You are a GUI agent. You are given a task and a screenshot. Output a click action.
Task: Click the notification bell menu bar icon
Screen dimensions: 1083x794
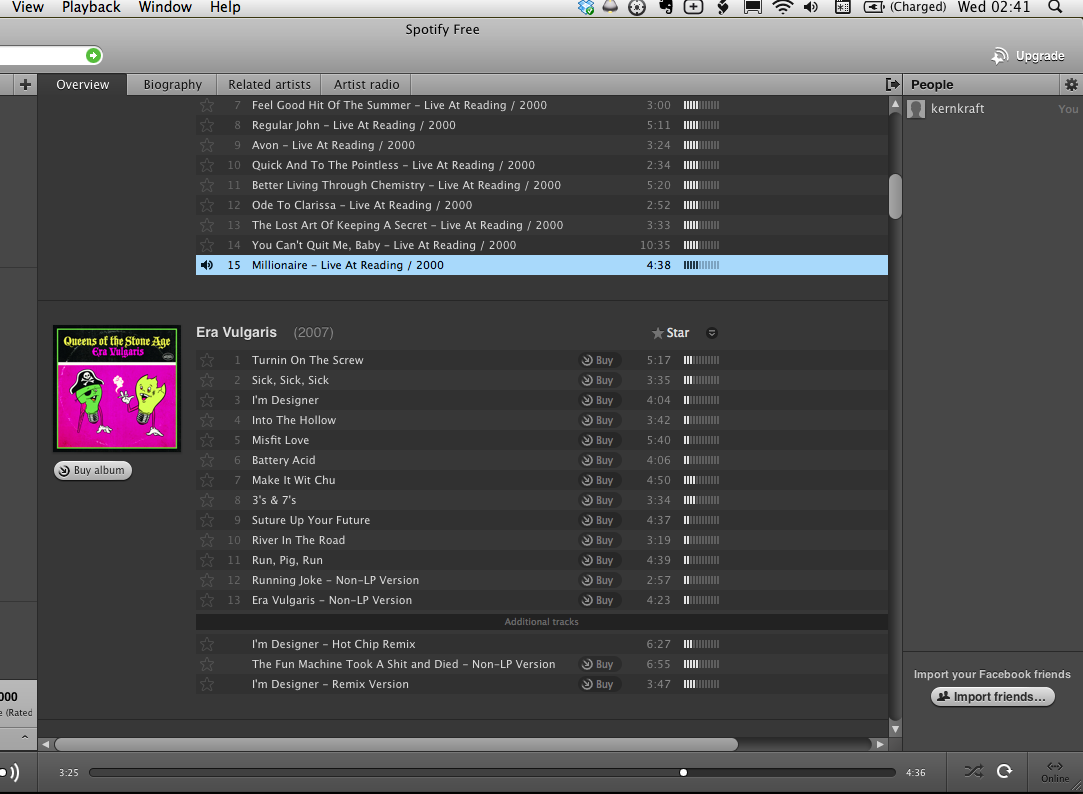[611, 7]
